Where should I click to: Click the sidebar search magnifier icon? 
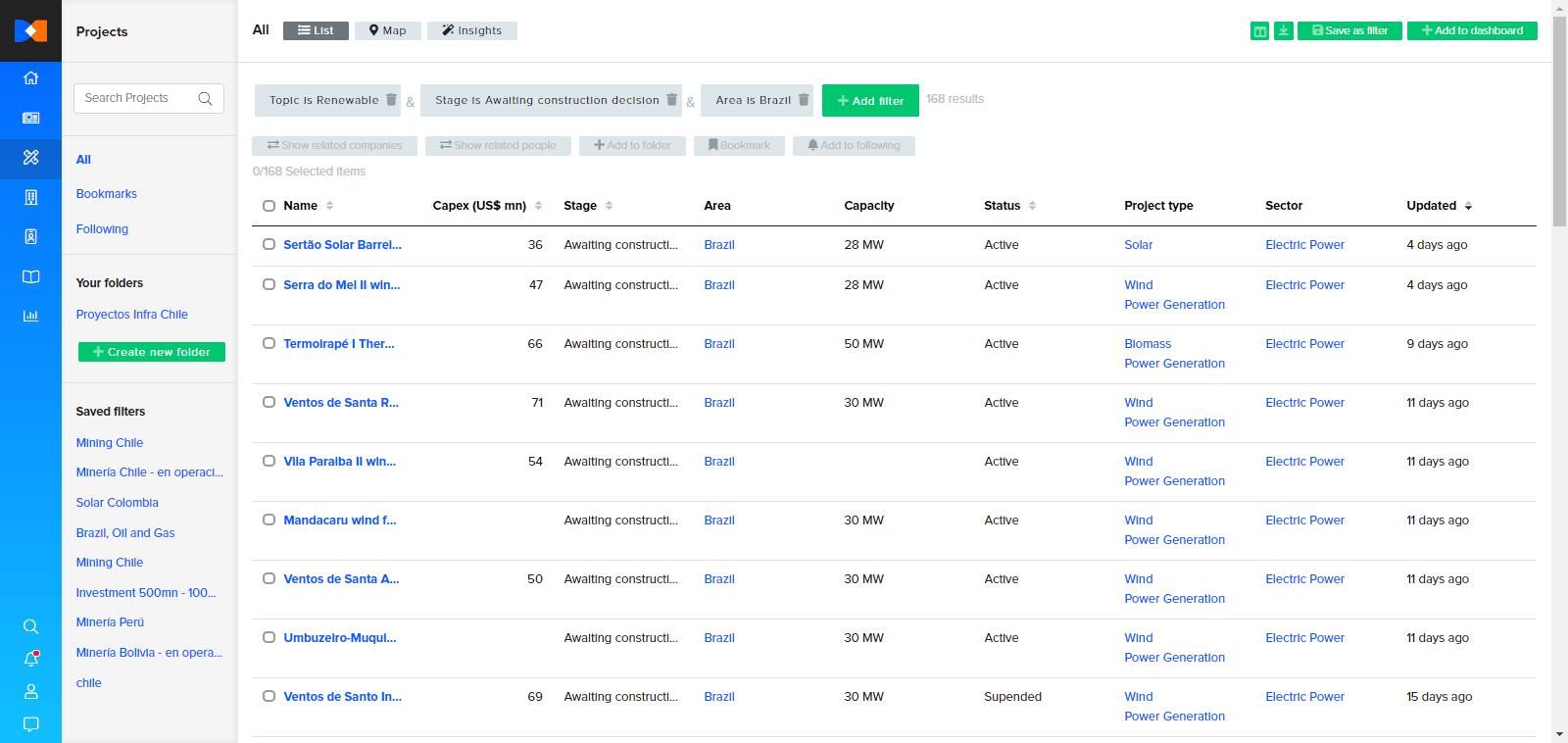30,626
